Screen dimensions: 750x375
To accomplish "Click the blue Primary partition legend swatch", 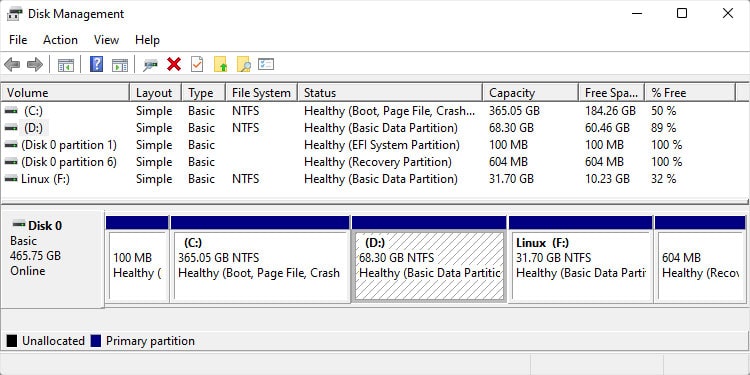I will click(96, 341).
